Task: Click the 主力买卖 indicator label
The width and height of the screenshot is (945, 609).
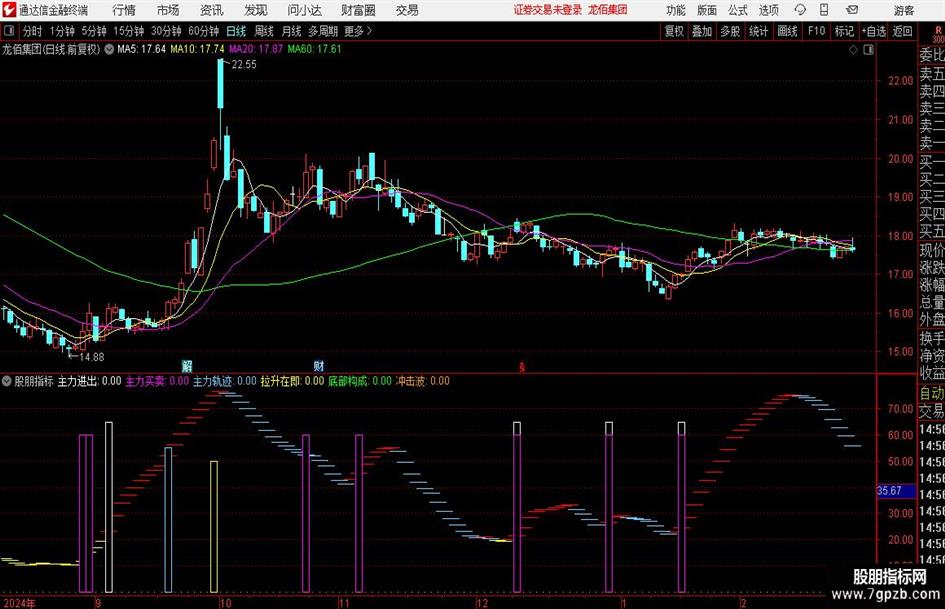Action: (x=157, y=381)
